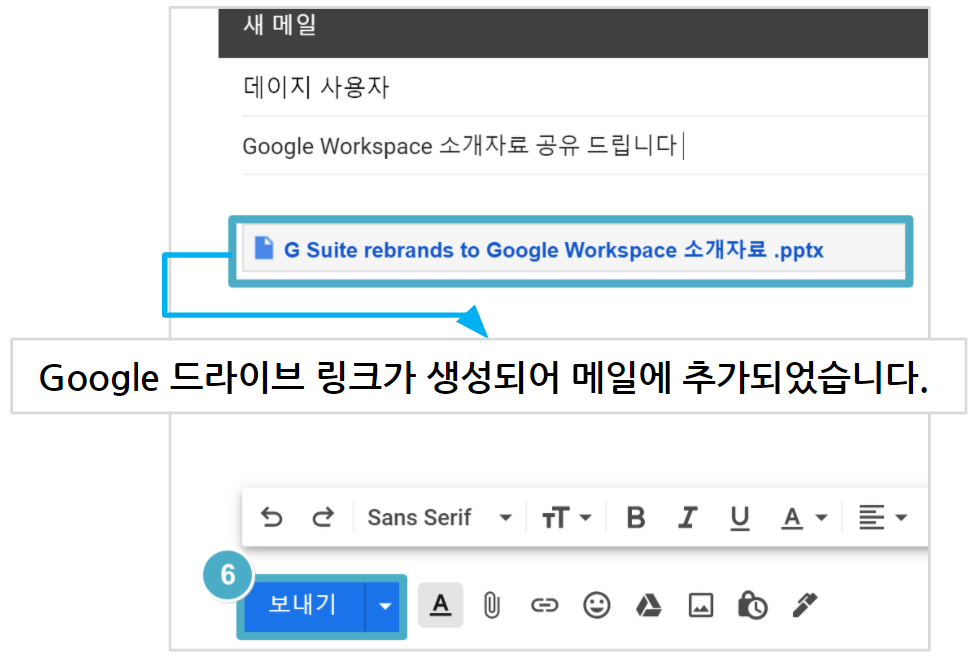The image size is (976, 664).
Task: Click the attach files paperclip icon
Action: [492, 605]
